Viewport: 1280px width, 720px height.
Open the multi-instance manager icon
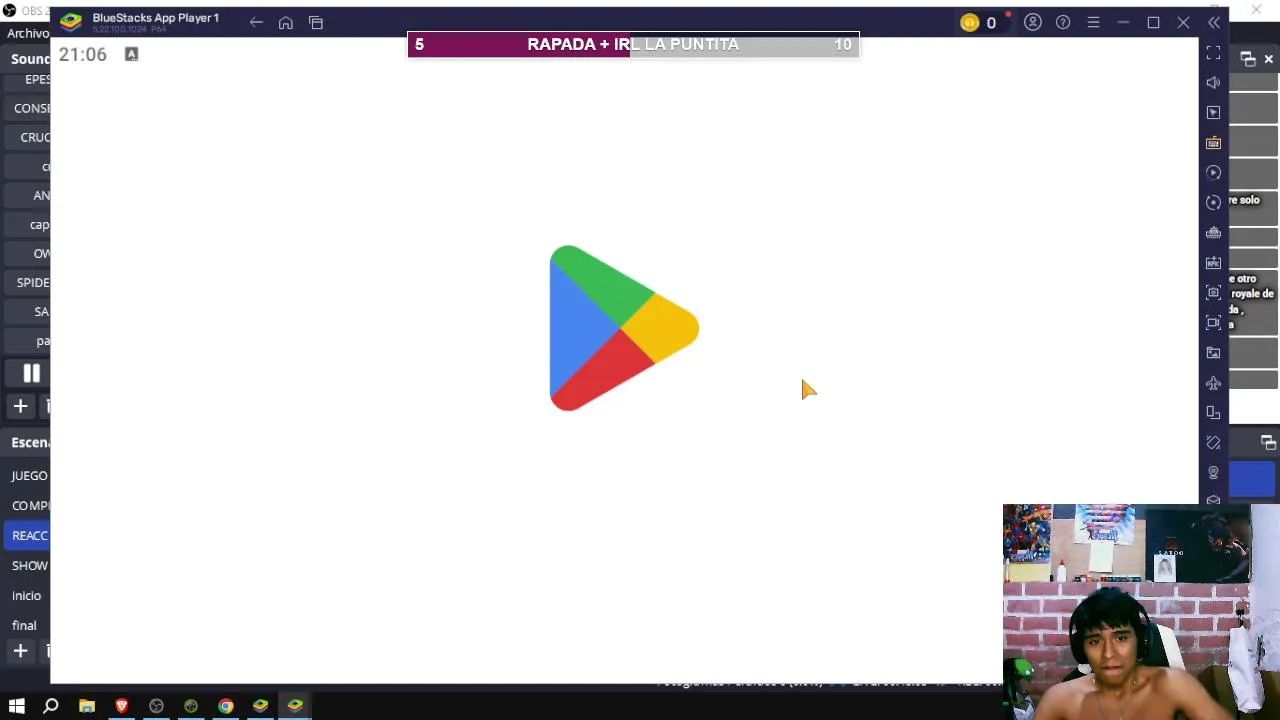[1214, 232]
